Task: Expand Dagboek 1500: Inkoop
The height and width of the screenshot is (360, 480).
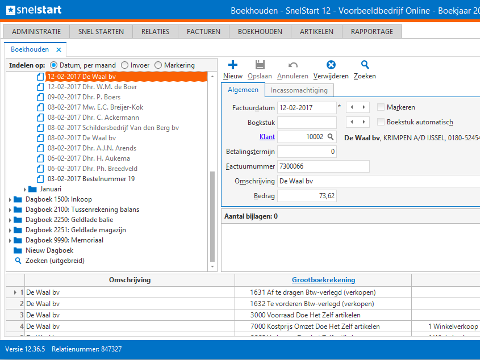Action: (10, 200)
